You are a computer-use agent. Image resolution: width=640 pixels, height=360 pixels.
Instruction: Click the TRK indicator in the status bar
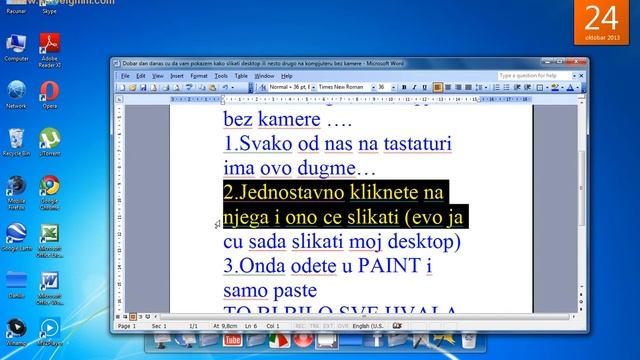pos(314,326)
